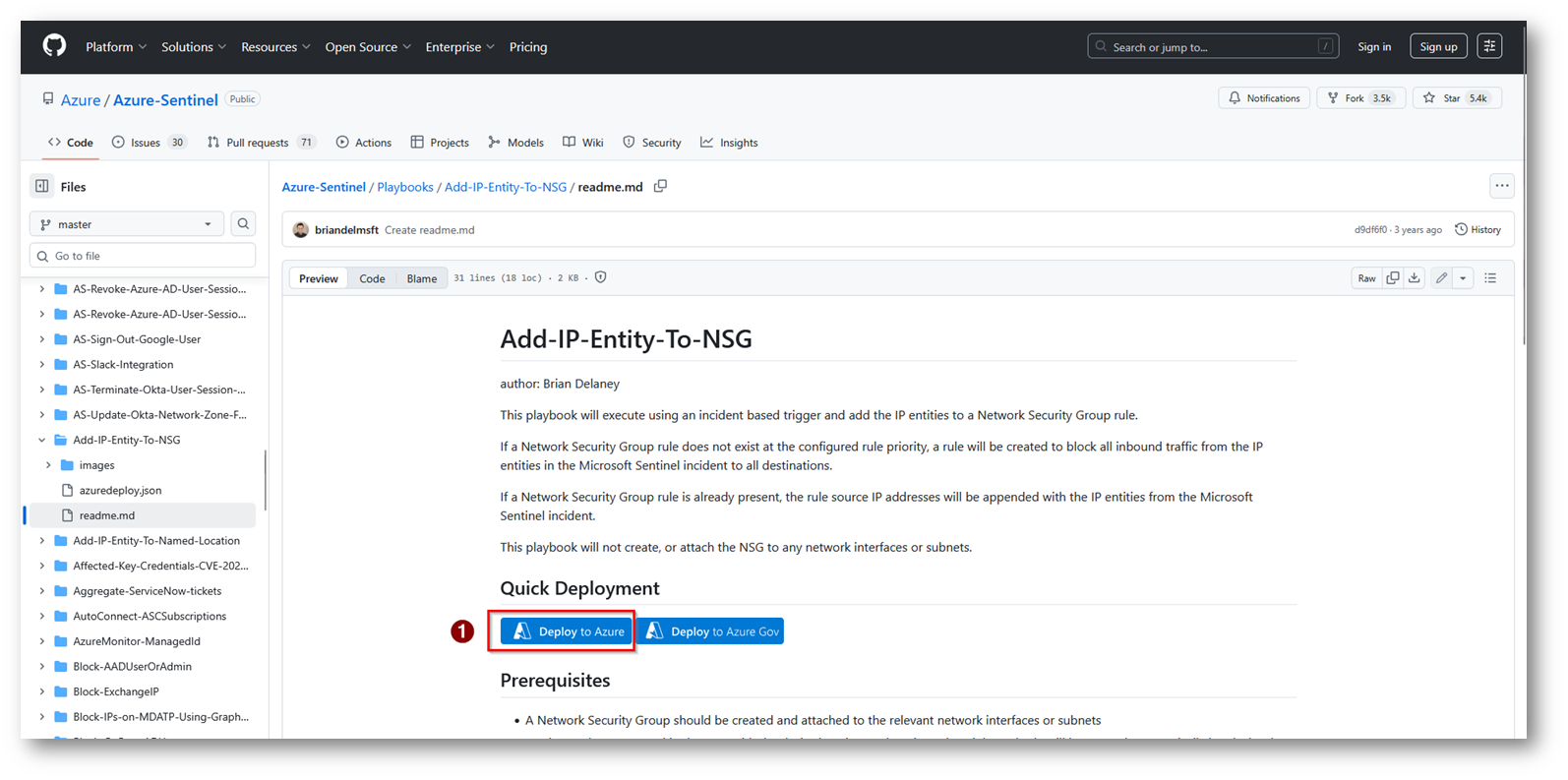
Task: Open the Pull requests tab
Action: click(x=258, y=143)
